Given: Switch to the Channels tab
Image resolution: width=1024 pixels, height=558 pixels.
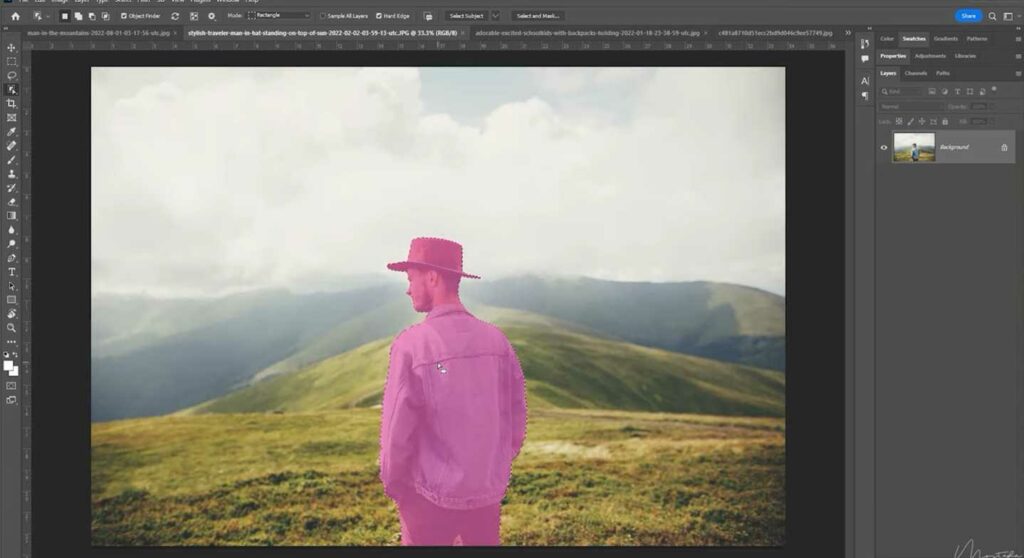Looking at the screenshot, I should [916, 73].
